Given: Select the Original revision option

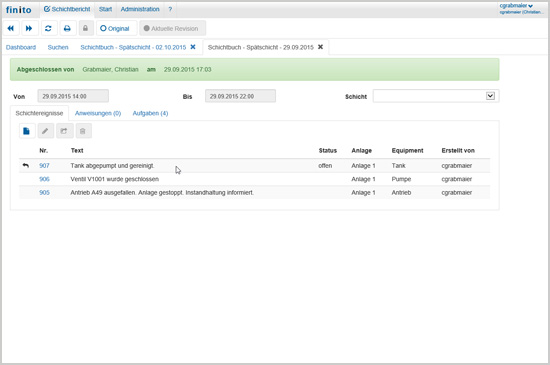Looking at the screenshot, I should 115,28.
